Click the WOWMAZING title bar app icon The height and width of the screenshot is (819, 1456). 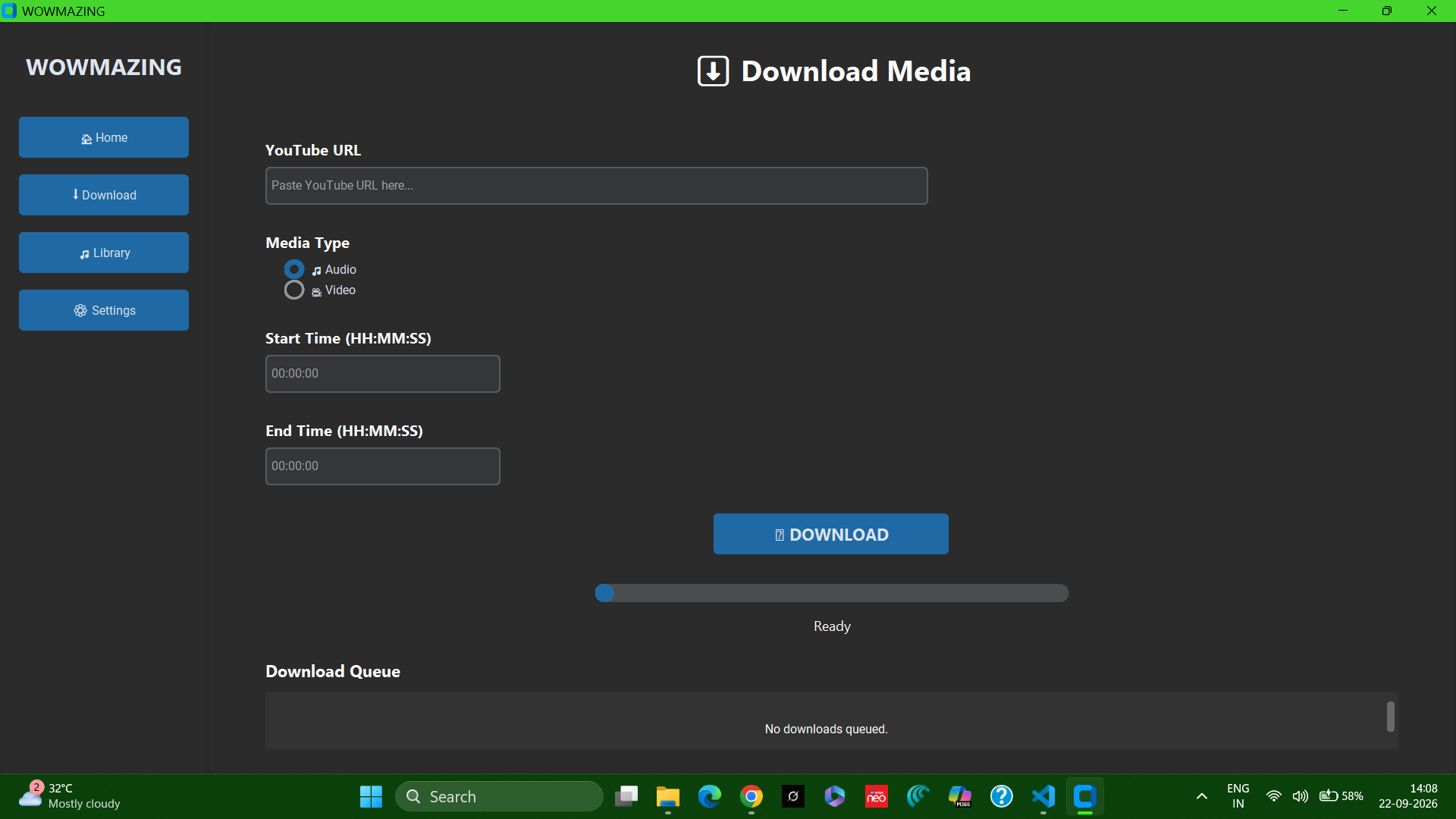pos(9,11)
